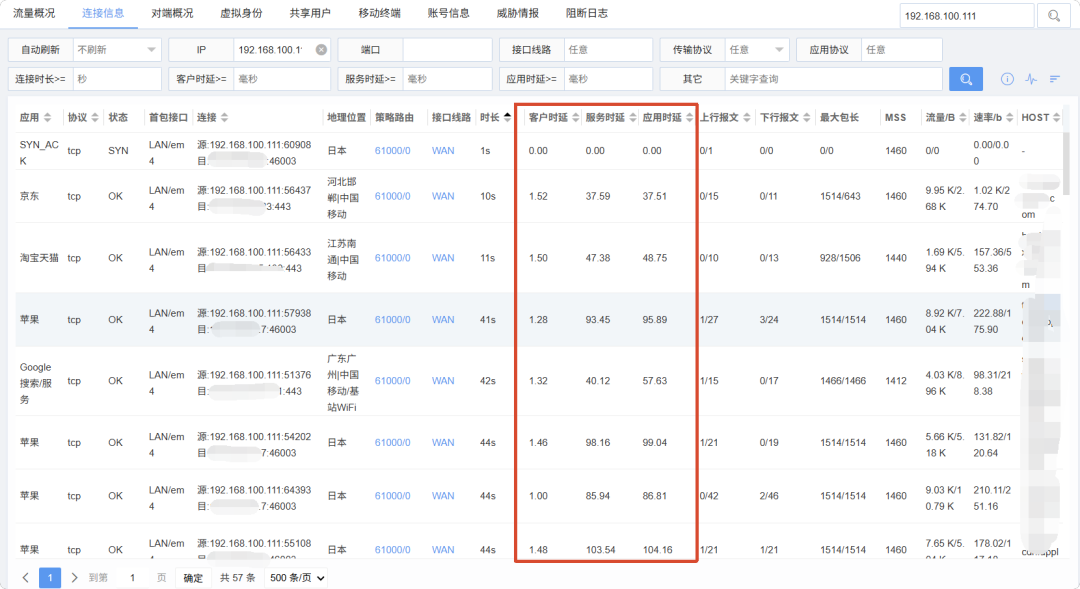1080x589 pixels.
Task: Switch to the 对端概况 tab
Action: pos(172,13)
